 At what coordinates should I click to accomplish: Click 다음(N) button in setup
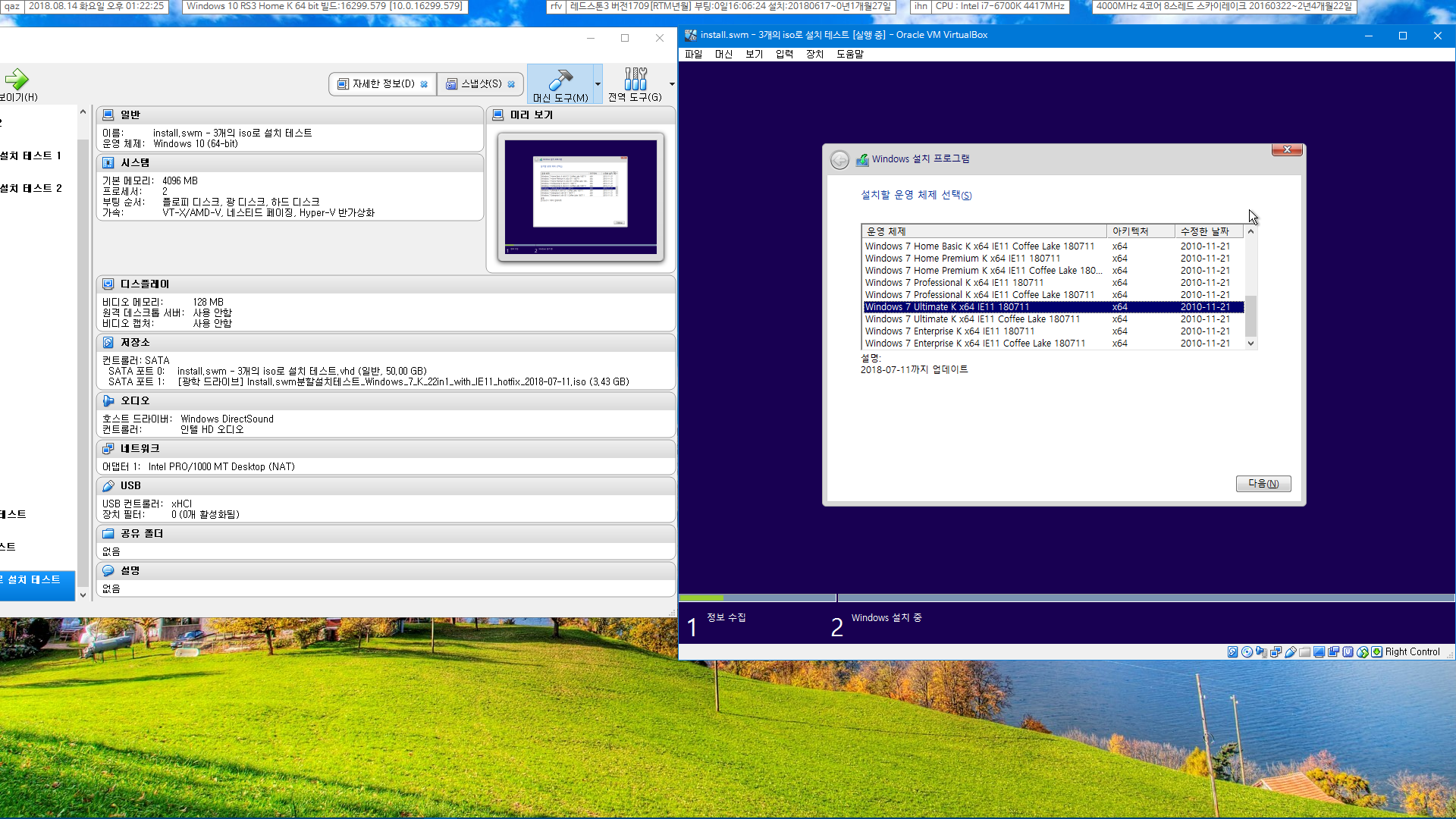[1263, 484]
